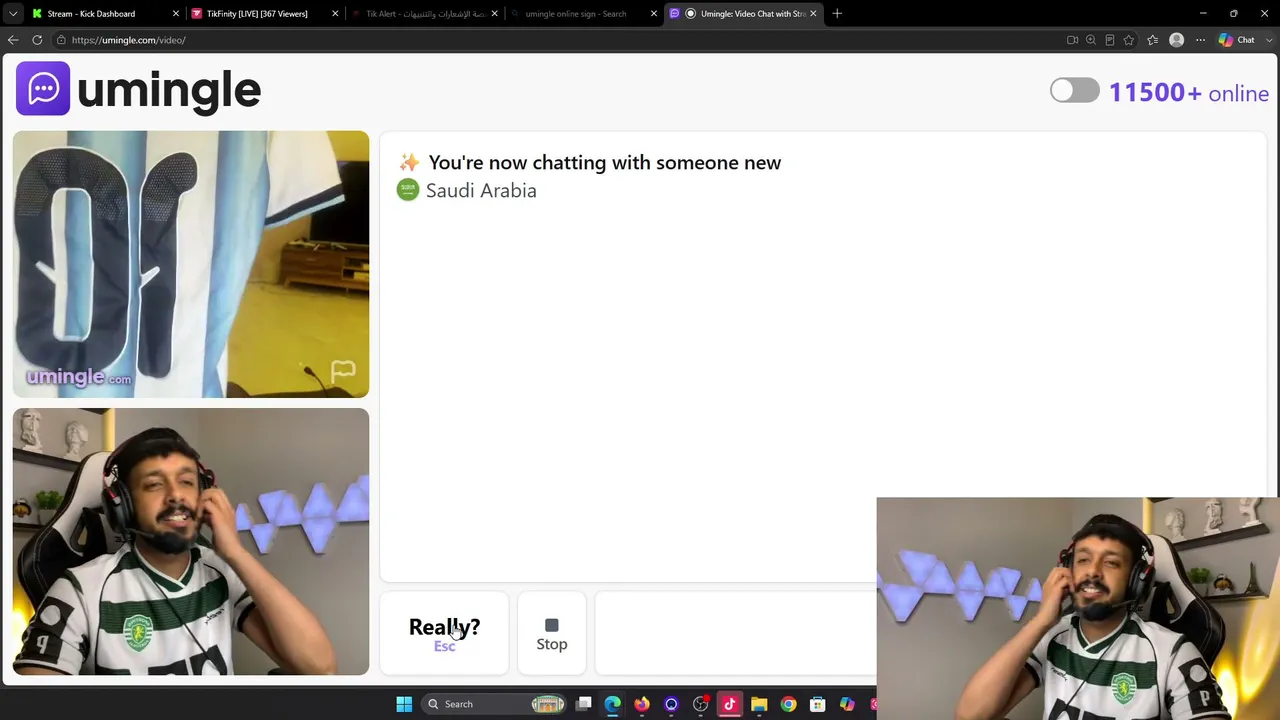Open File Explorer from the taskbar

pos(759,704)
